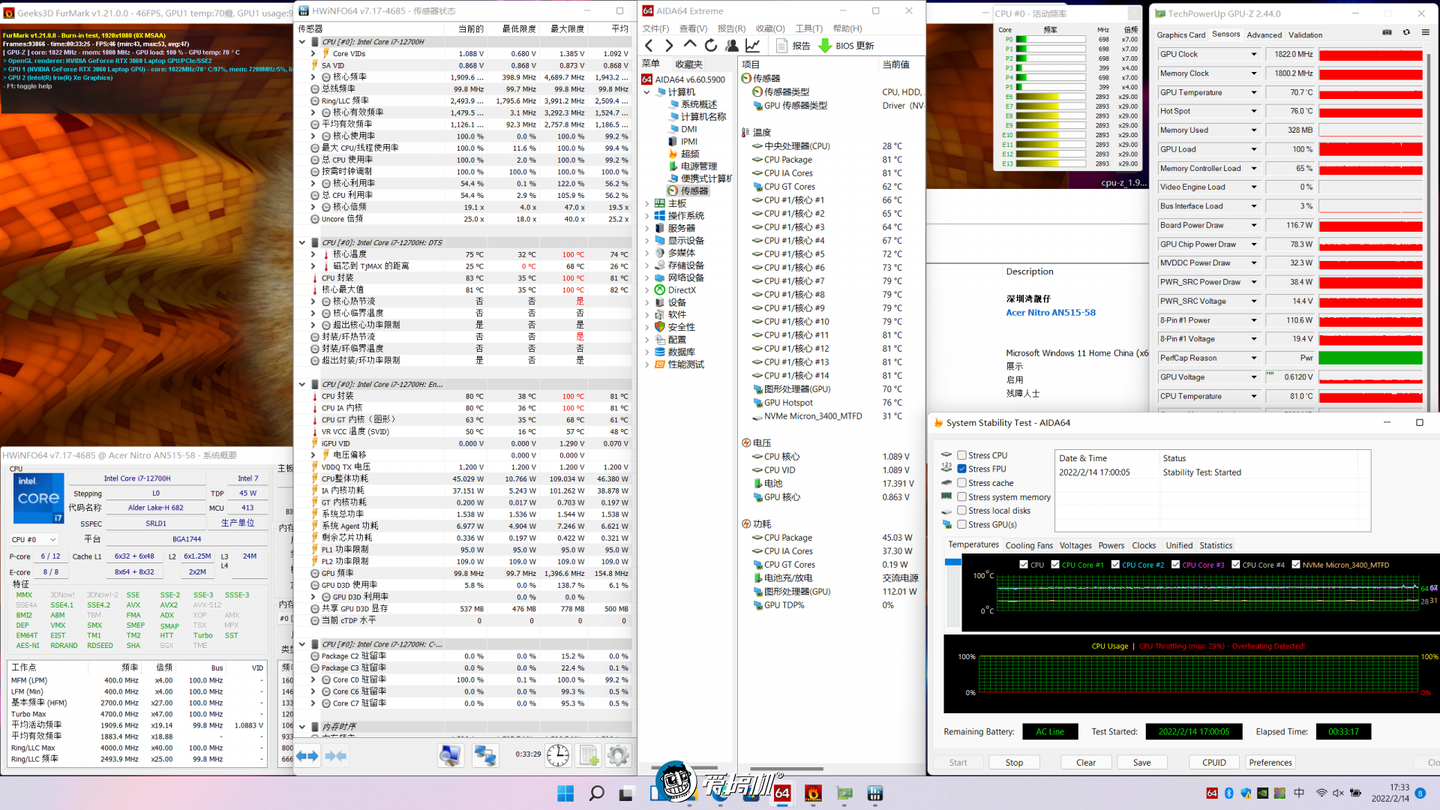Click the AIDA64 back navigation arrow
This screenshot has height=810, width=1440.
[x=650, y=46]
